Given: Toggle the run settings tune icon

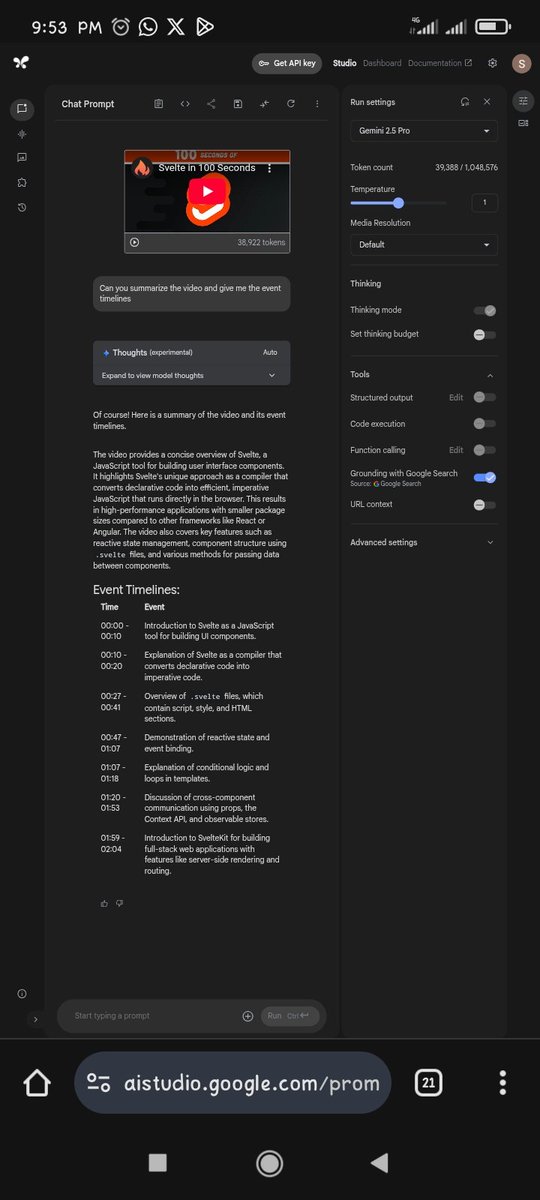Looking at the screenshot, I should (523, 100).
